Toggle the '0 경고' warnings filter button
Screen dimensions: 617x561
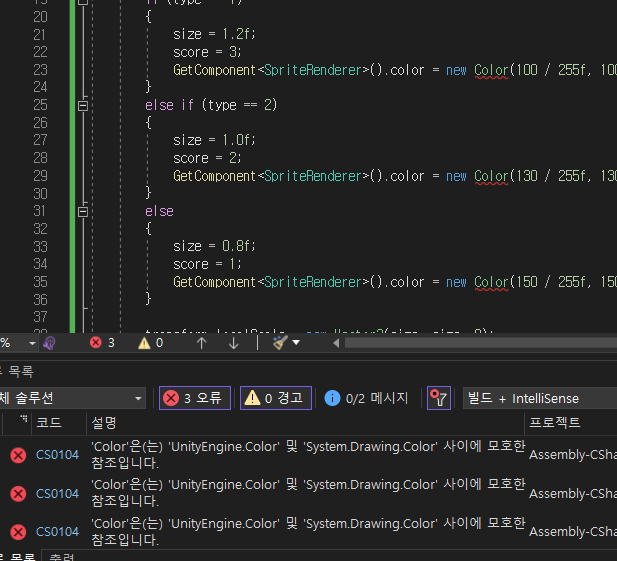point(276,398)
